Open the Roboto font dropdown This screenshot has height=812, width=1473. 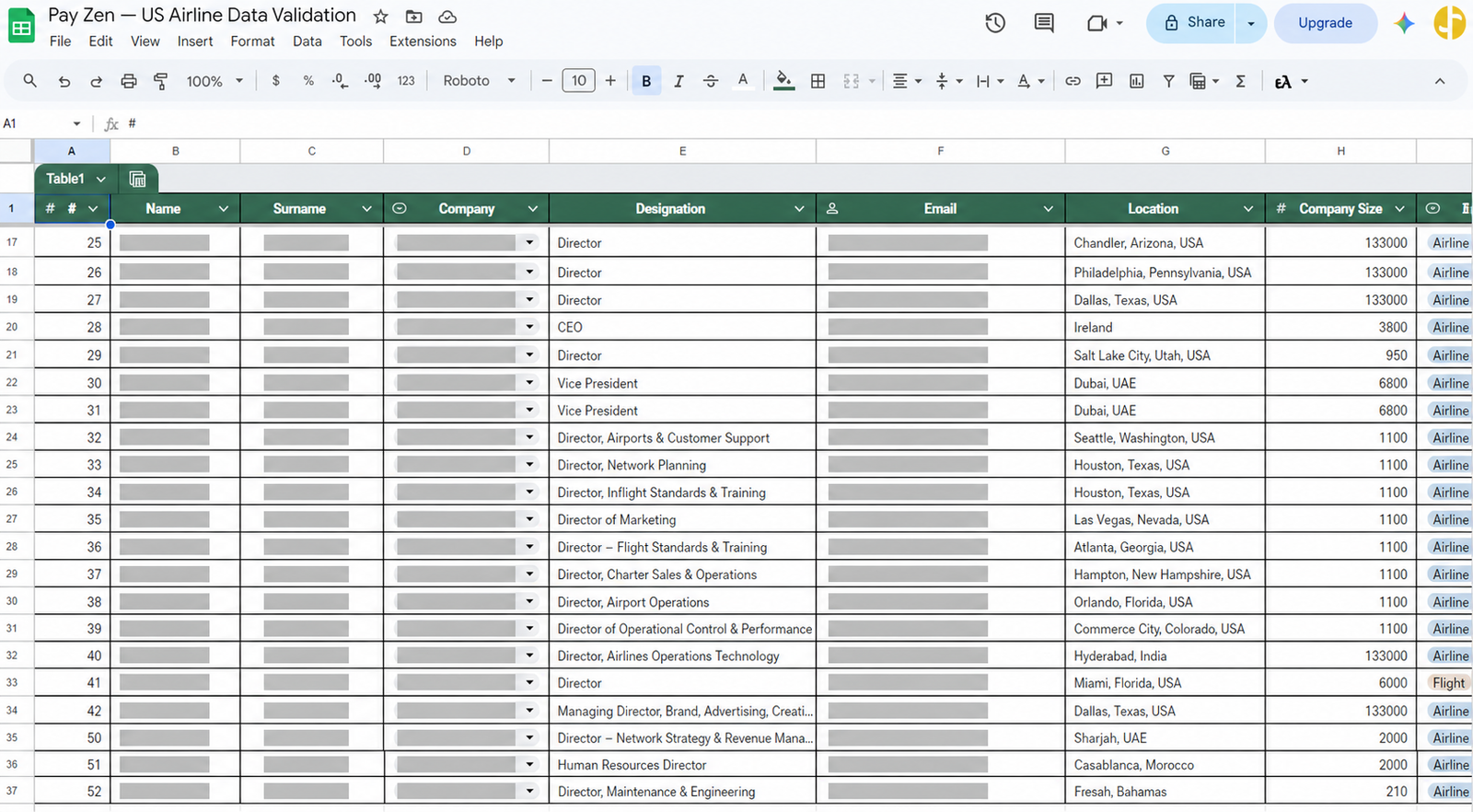(479, 81)
